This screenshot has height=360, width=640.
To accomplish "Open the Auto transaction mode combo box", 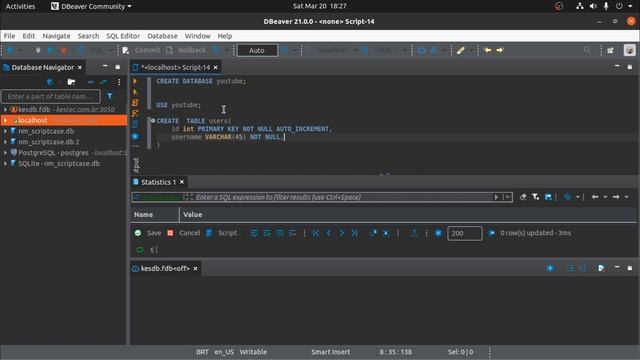I will tap(257, 50).
